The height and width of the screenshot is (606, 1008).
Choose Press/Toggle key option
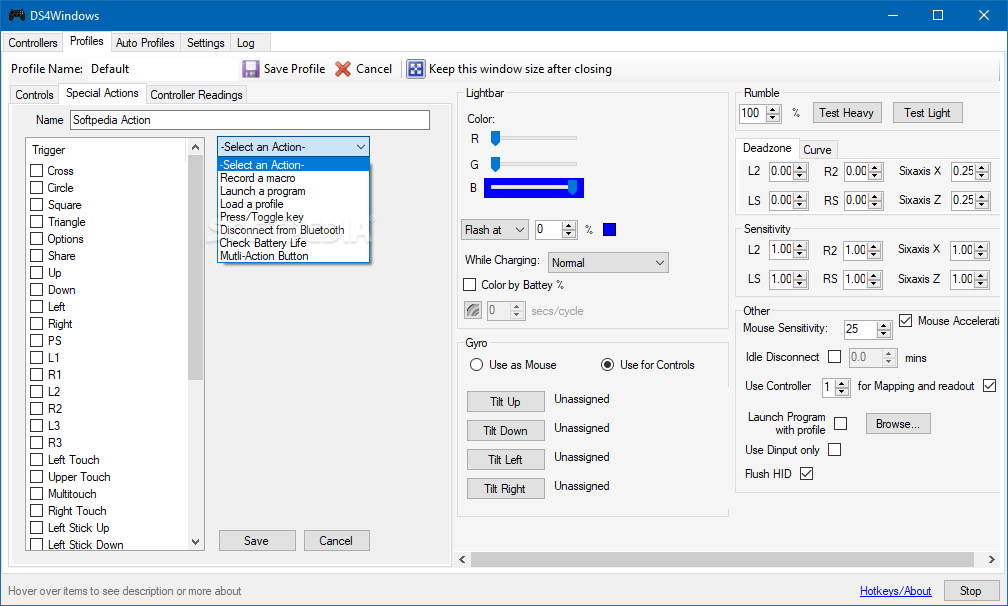pyautogui.click(x=293, y=217)
